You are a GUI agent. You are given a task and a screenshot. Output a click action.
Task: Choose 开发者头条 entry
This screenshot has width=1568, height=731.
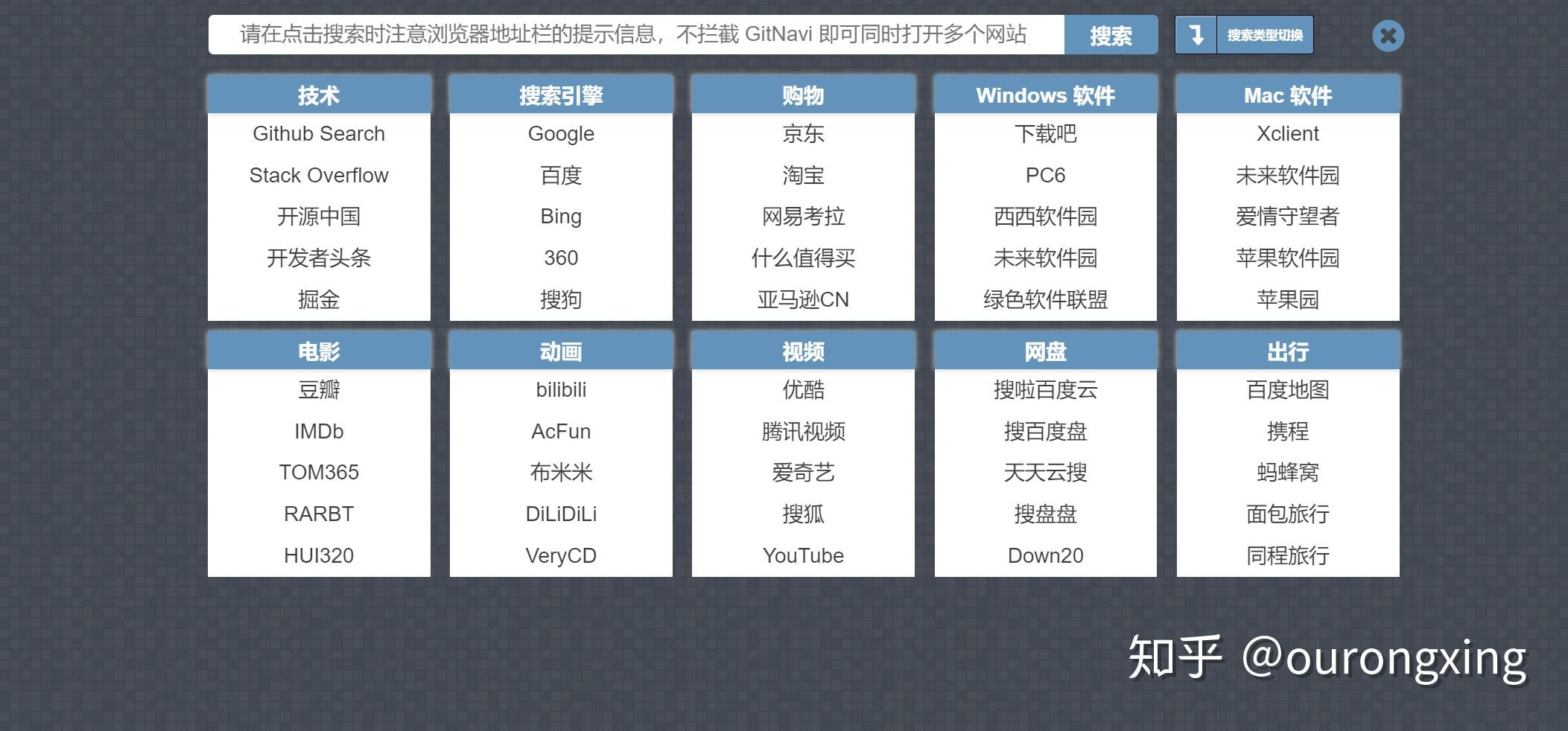point(319,258)
